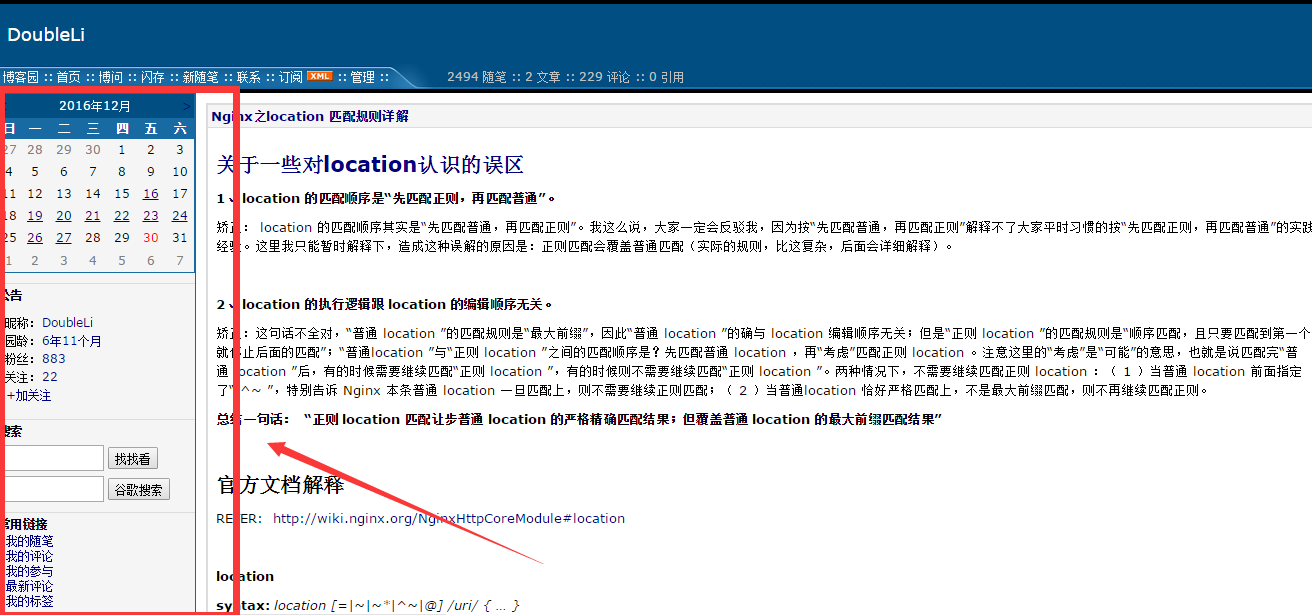Image resolution: width=1312 pixels, height=615 pixels.
Task: Click heading 官方文档解释
Action: tap(281, 485)
